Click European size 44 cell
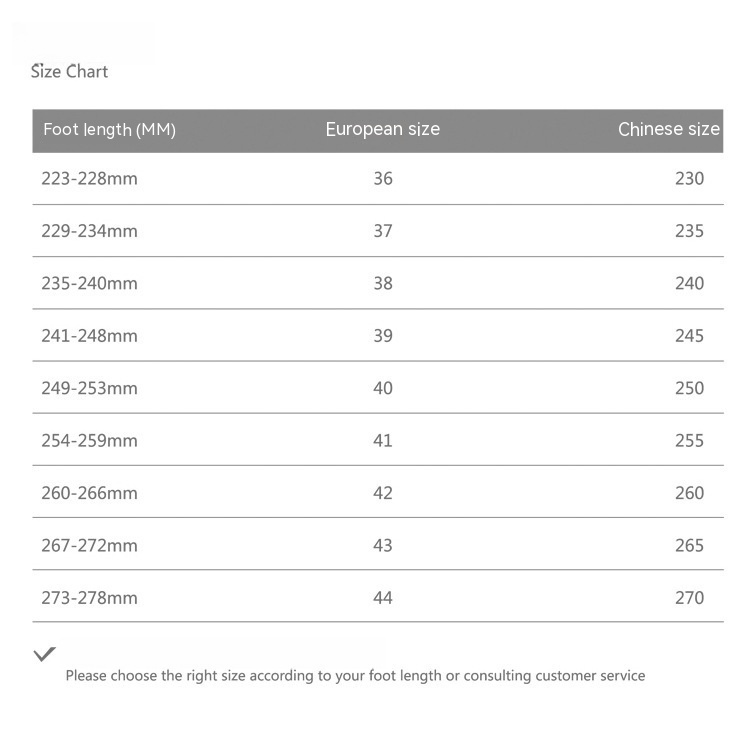Viewport: 750px width, 744px height. point(383,598)
